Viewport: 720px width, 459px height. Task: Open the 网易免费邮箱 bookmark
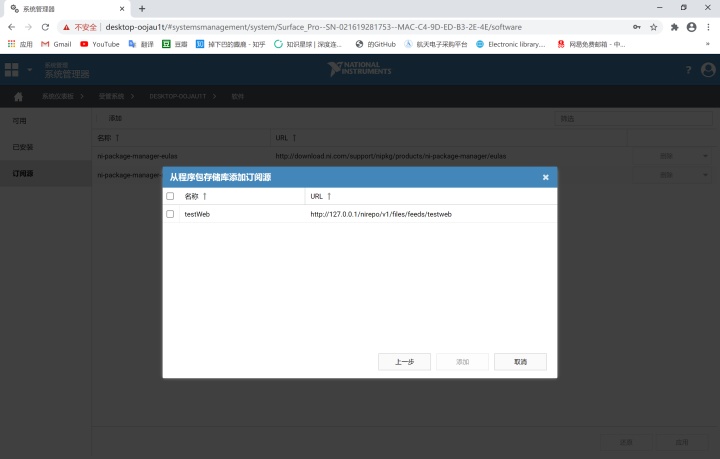(x=591, y=44)
